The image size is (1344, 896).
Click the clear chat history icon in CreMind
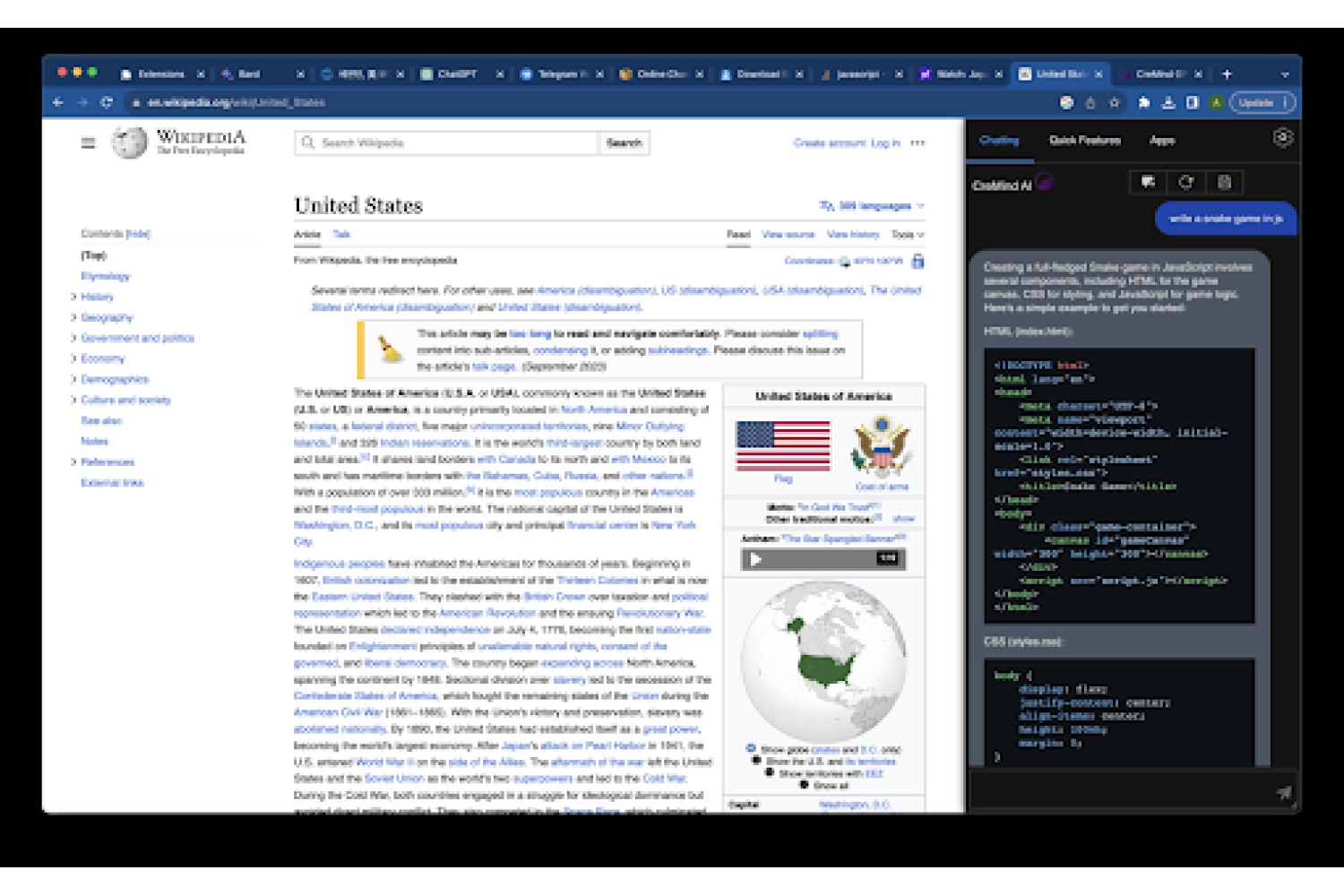[1224, 183]
